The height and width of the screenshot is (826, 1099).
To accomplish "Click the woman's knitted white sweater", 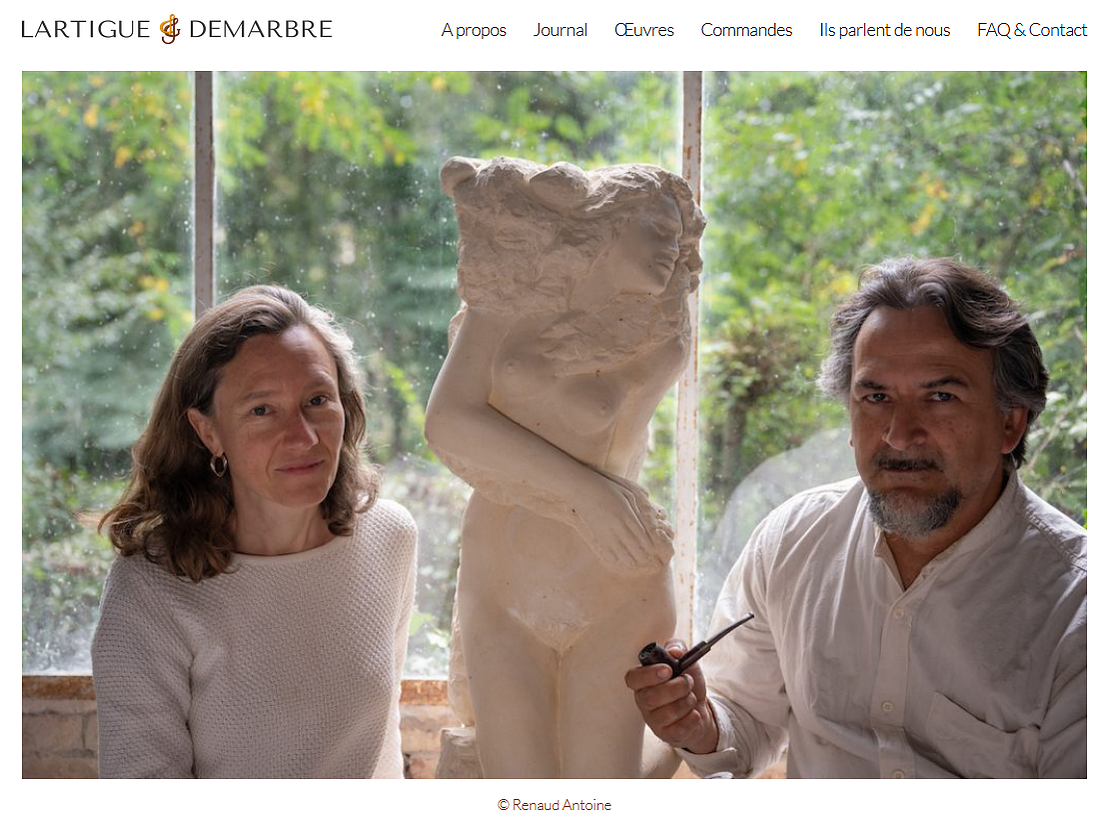I will coord(252,652).
